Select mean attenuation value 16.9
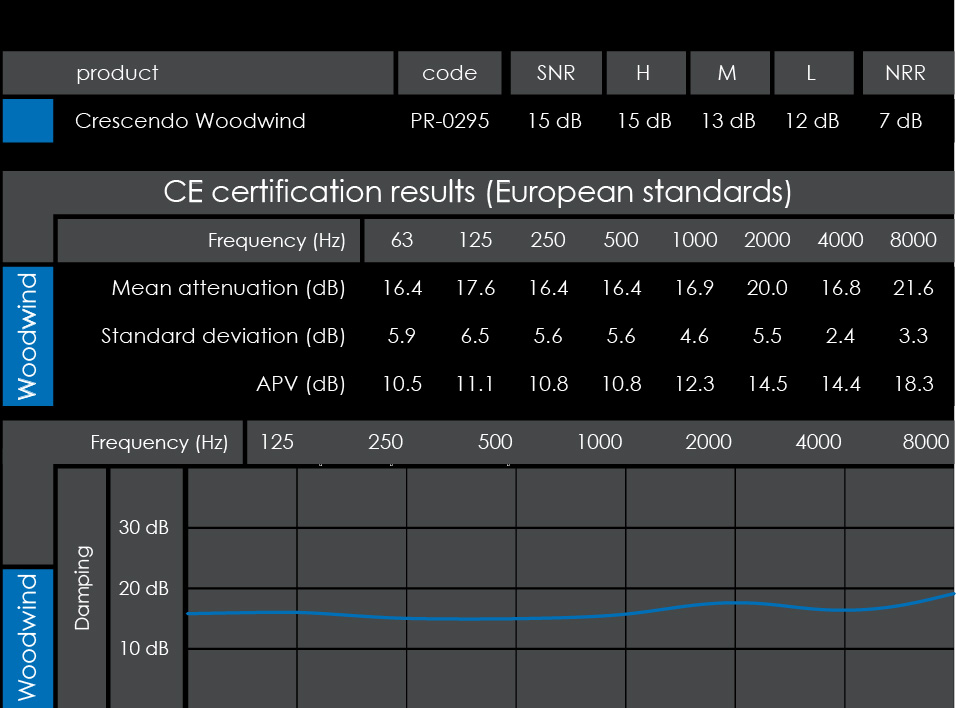The height and width of the screenshot is (708, 956). coord(694,288)
